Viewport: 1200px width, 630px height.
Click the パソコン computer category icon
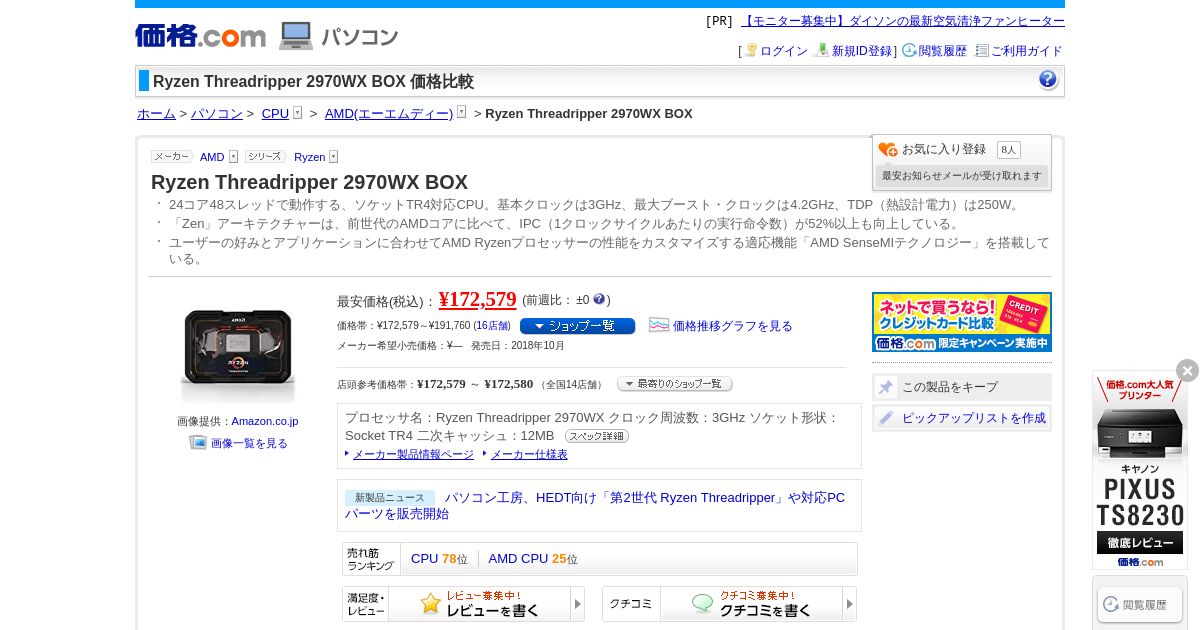click(296, 36)
